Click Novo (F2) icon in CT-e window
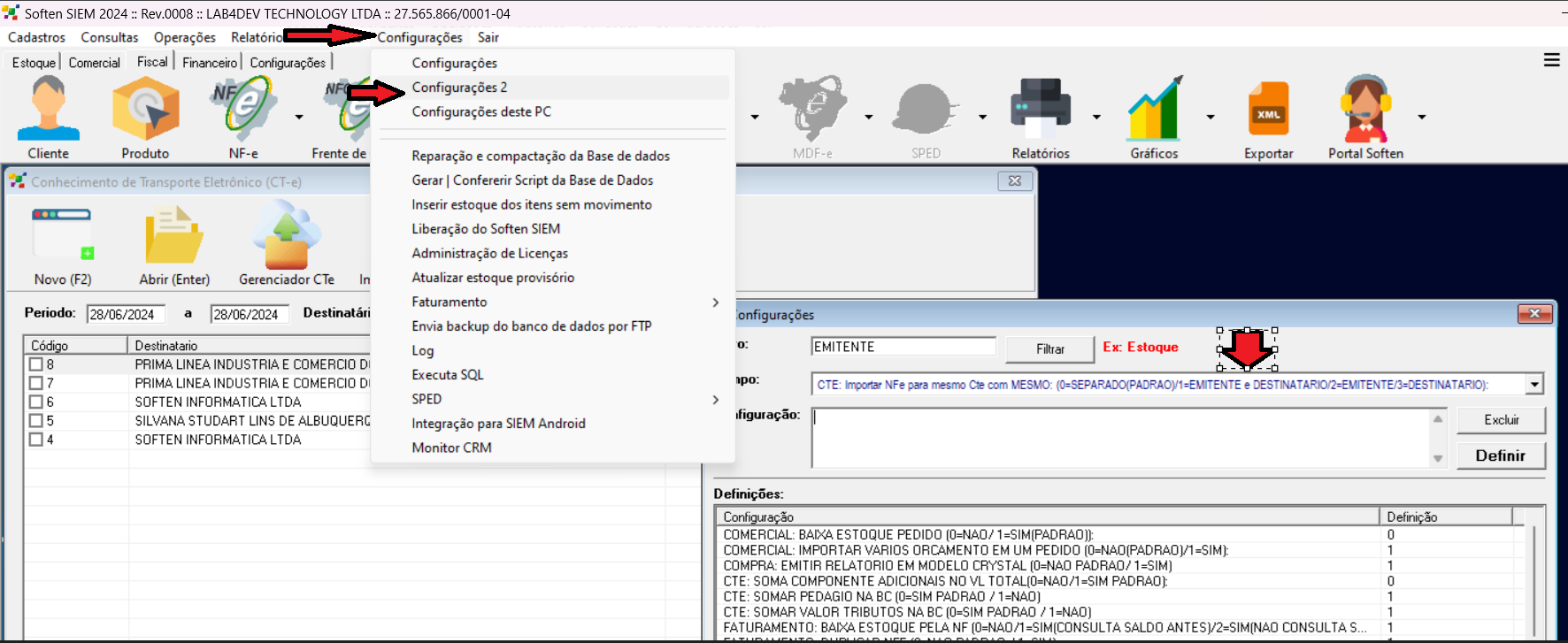1568x643 pixels. click(62, 235)
